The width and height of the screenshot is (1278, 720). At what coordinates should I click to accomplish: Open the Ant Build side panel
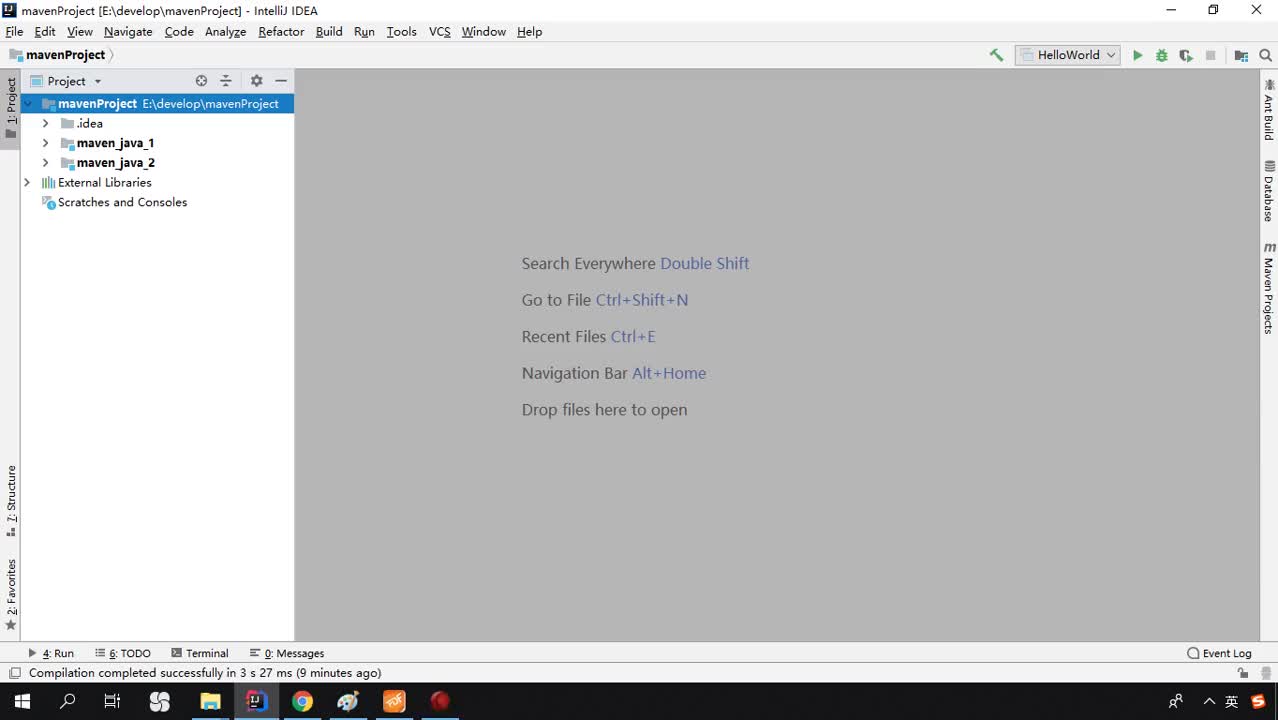1268,111
